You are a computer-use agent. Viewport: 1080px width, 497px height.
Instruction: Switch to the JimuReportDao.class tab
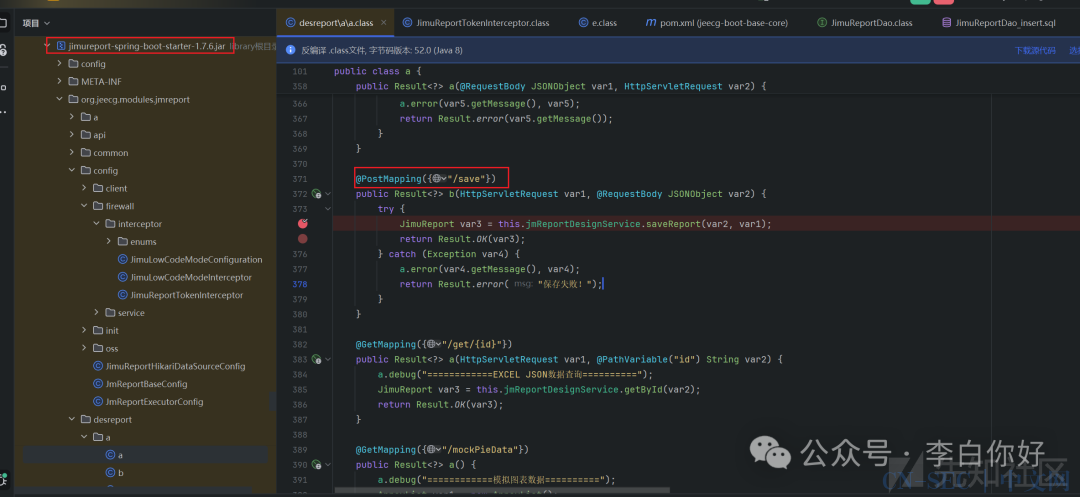(864, 23)
